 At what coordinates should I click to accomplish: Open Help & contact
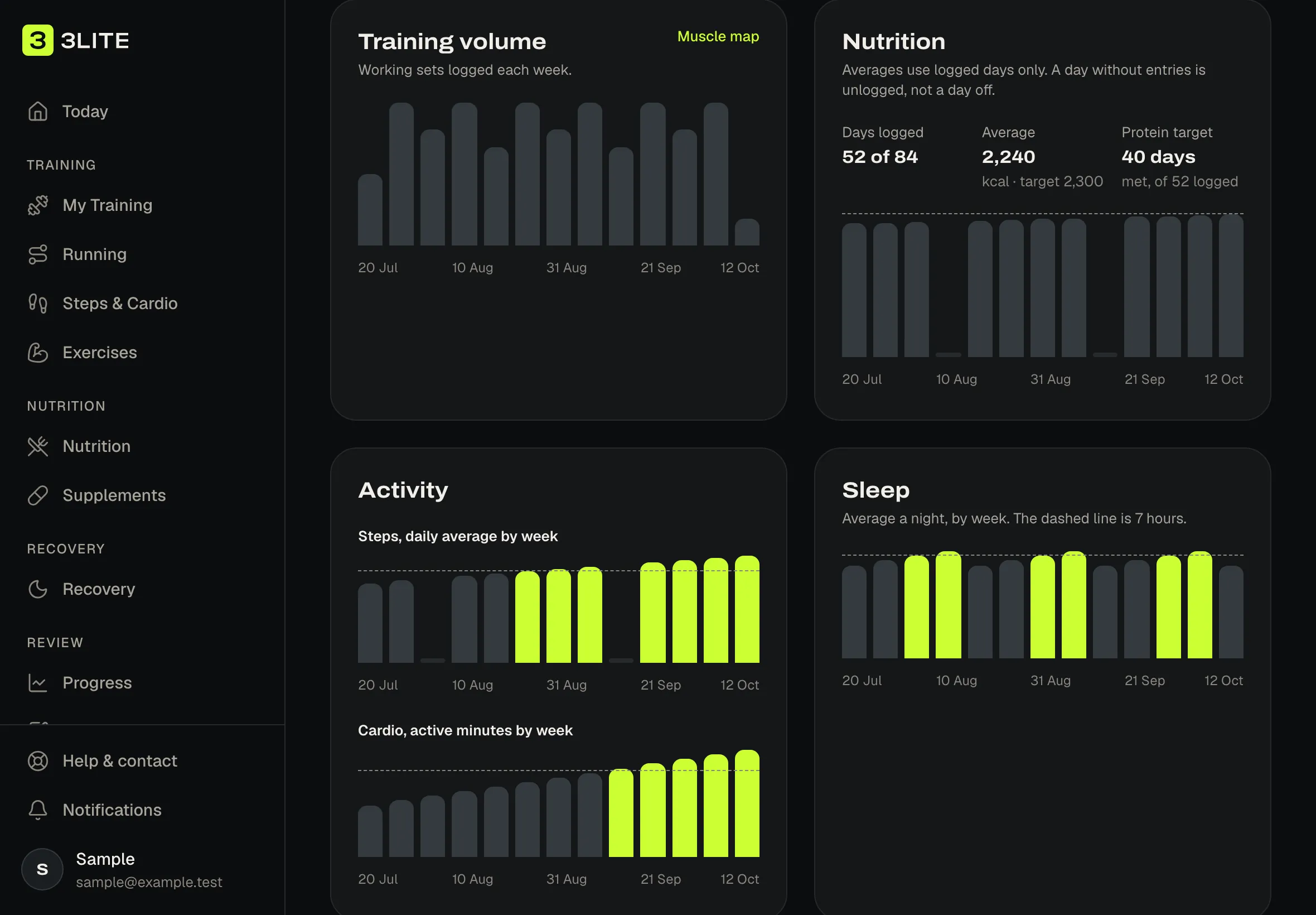coord(120,761)
